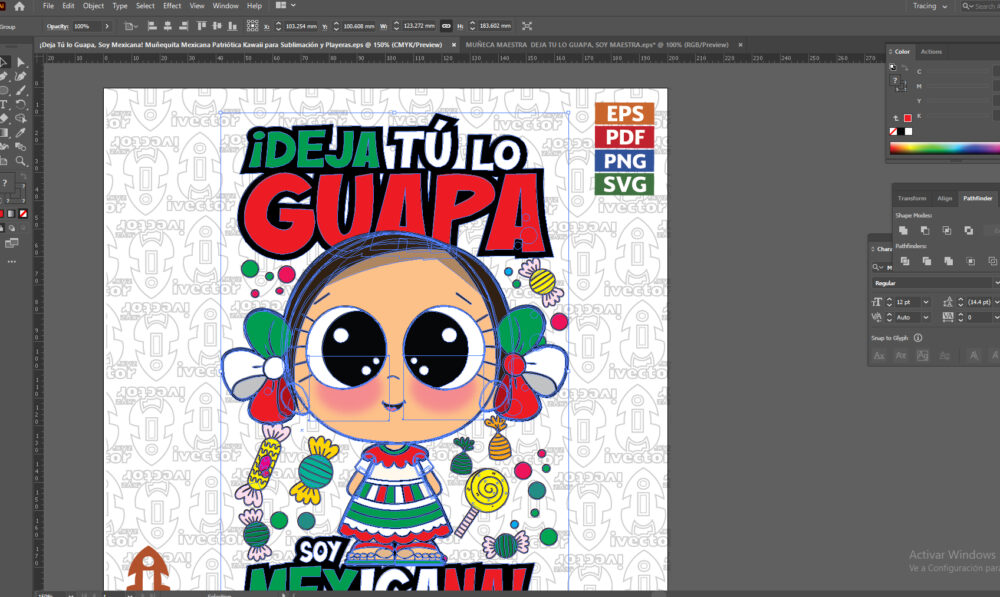The width and height of the screenshot is (1000, 597).
Task: Select the Blend tool
Action: tap(21, 147)
